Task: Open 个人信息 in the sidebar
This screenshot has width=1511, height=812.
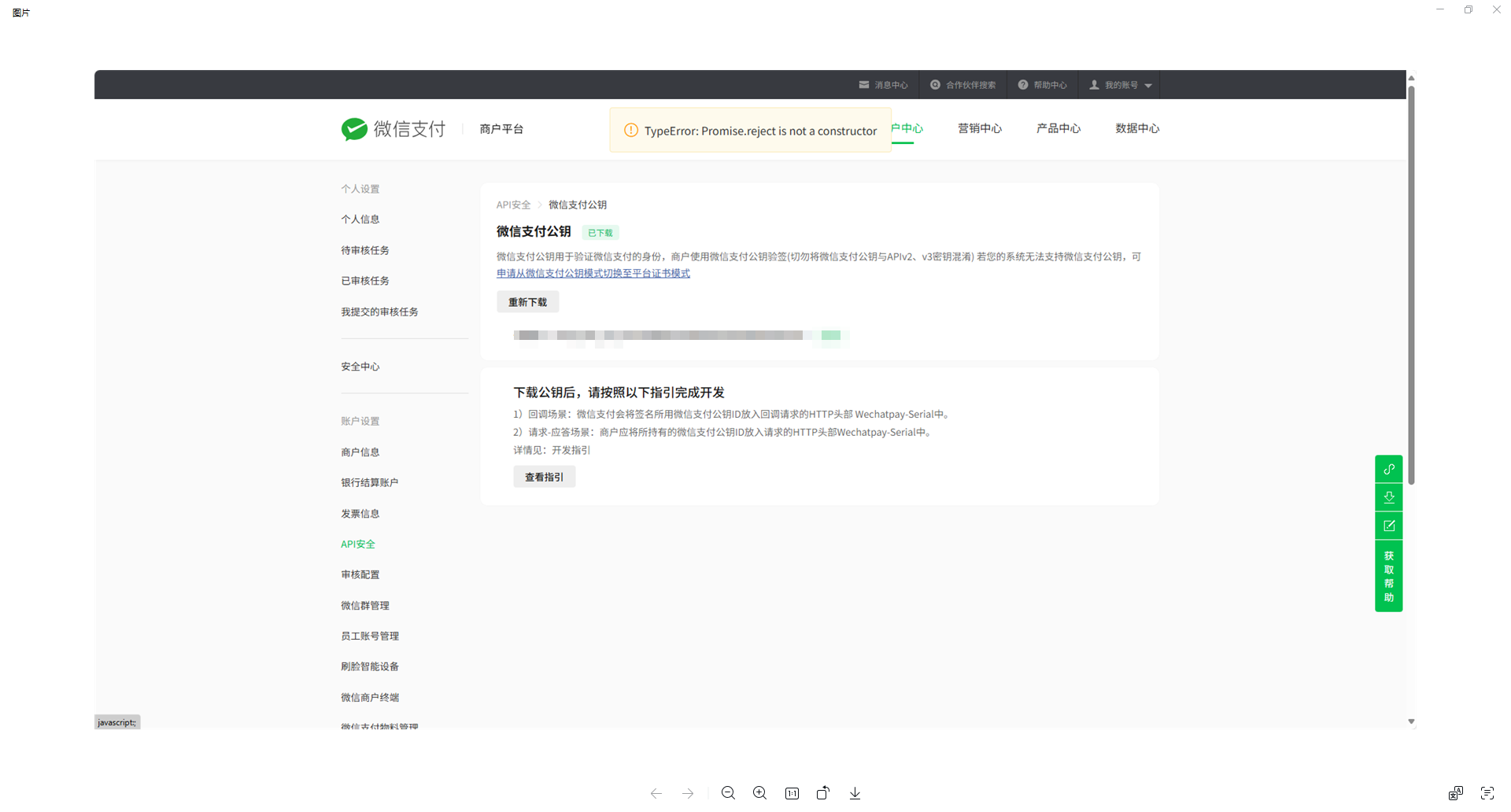Action: [x=360, y=220]
